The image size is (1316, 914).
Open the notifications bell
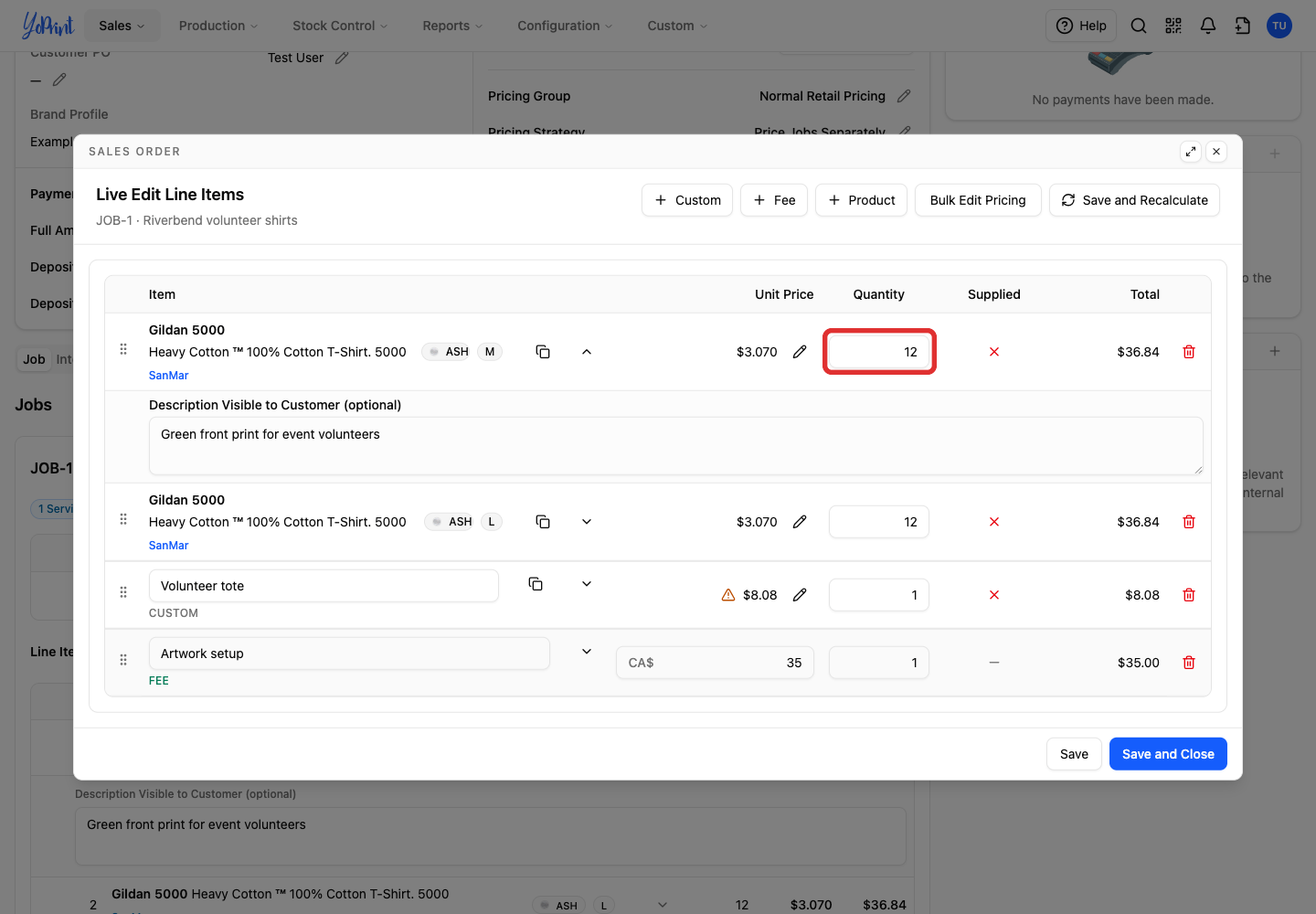(1208, 26)
